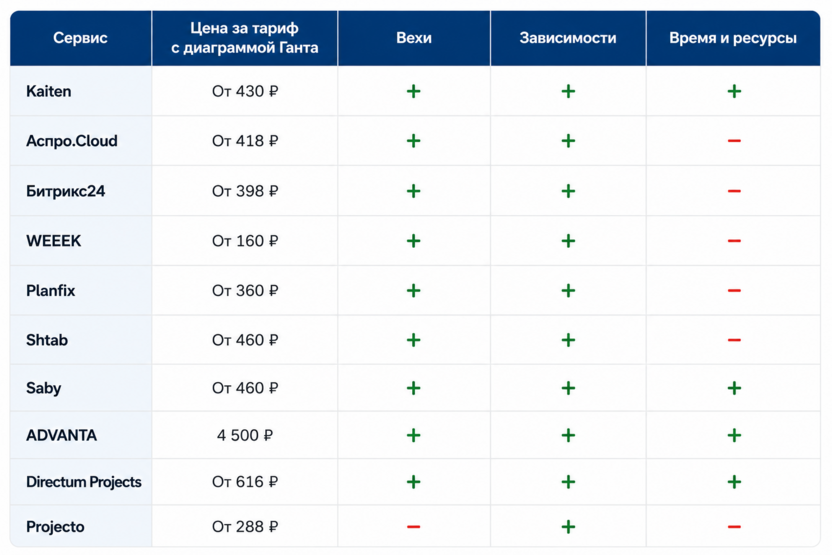Click the Saby plus under Время и ресурсы
The width and height of the screenshot is (832, 555).
[x=734, y=388]
